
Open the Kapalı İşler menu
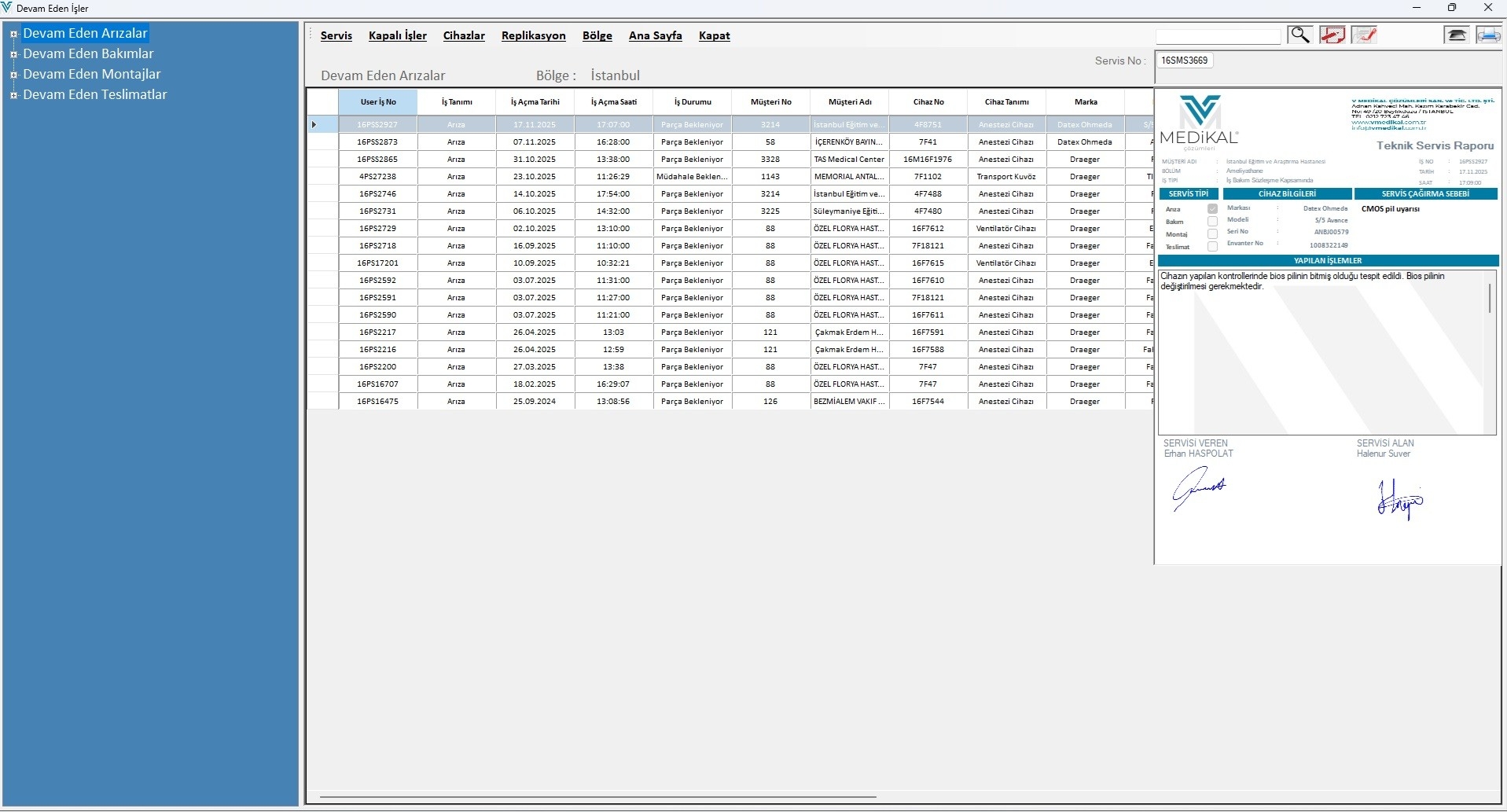pos(398,36)
